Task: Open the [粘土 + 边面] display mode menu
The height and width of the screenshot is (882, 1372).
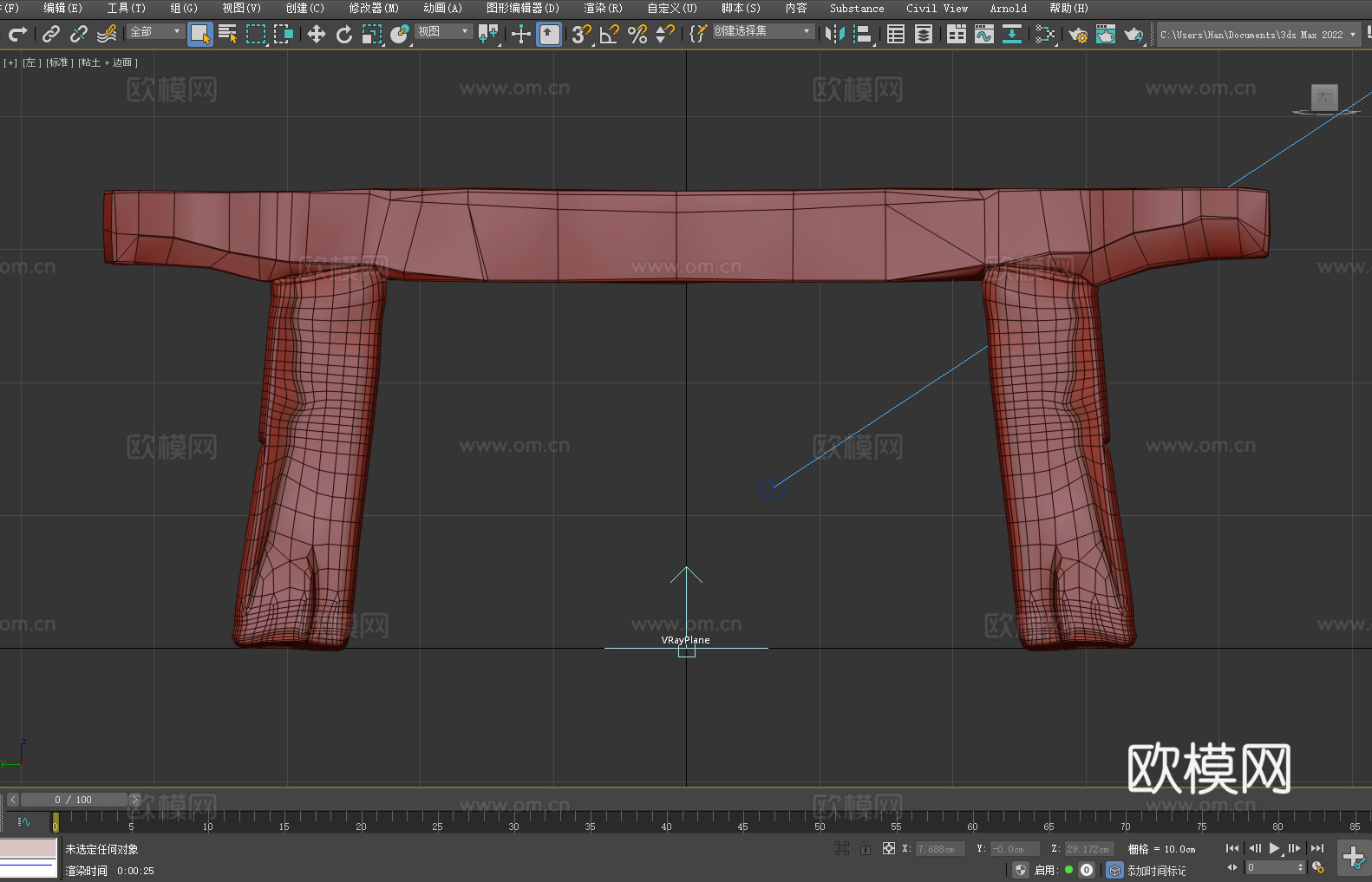Action: tap(108, 62)
